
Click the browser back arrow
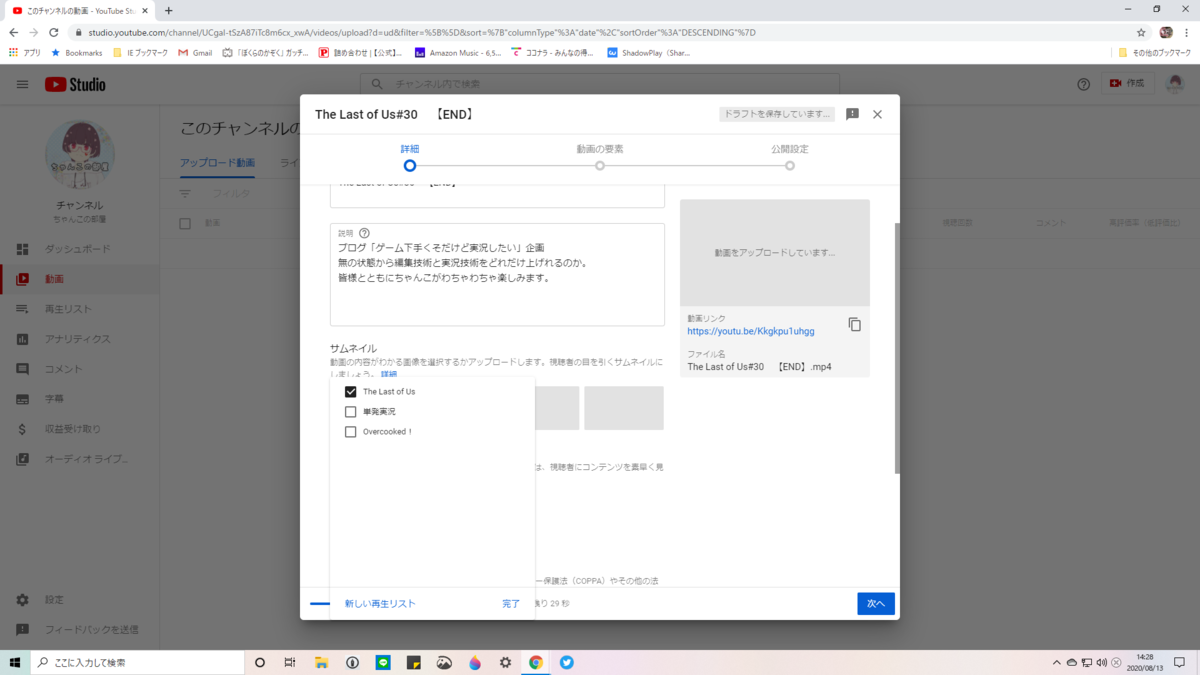coord(14,32)
